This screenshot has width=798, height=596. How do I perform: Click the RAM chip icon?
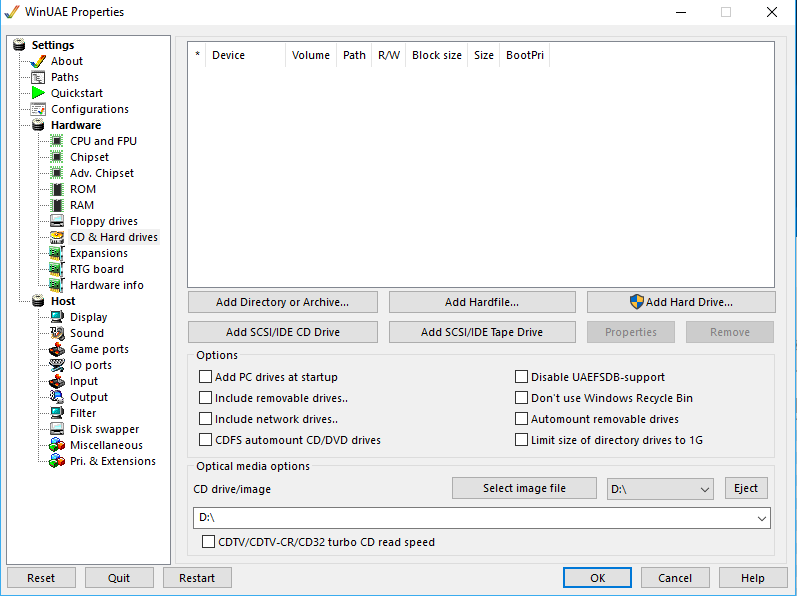[58, 205]
